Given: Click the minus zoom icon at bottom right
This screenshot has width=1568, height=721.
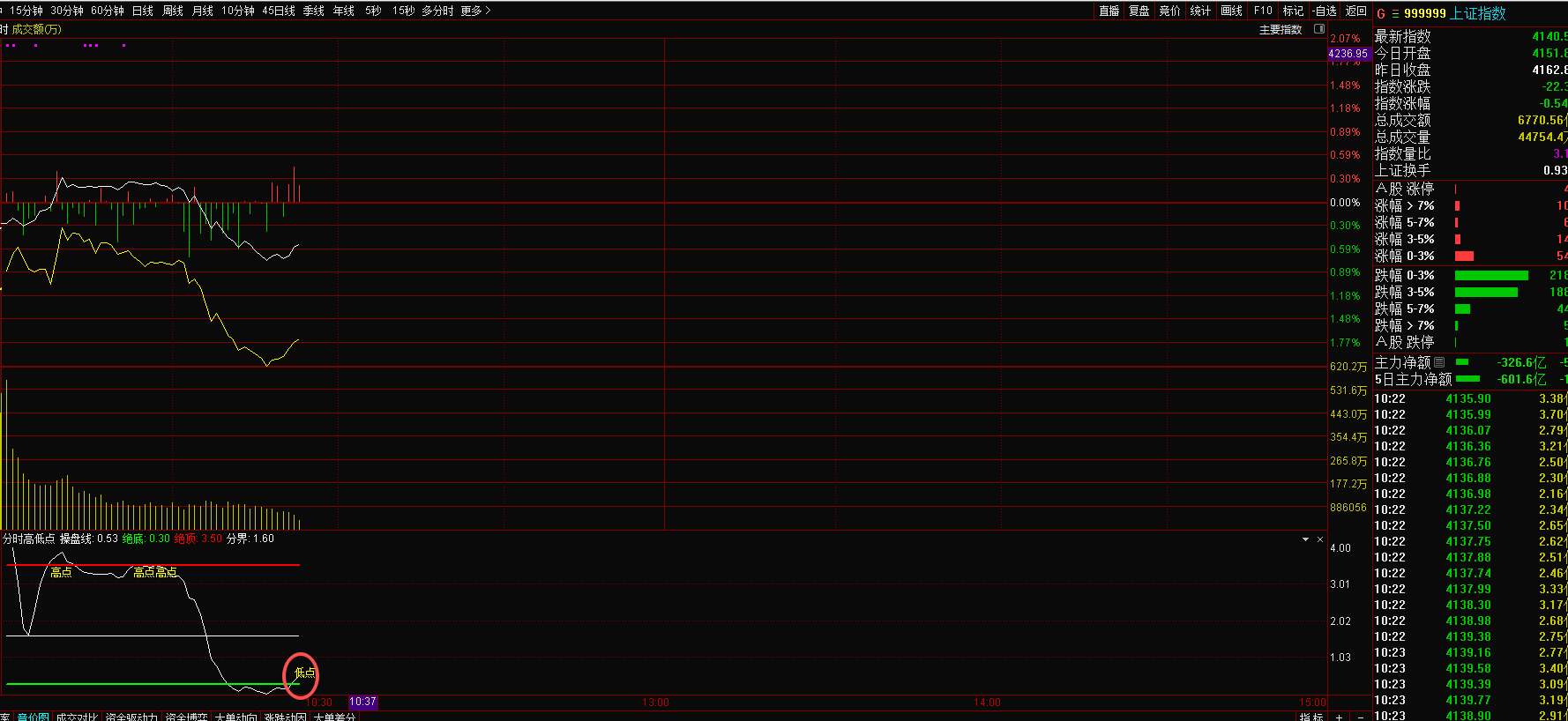Looking at the screenshot, I should 1360,717.
